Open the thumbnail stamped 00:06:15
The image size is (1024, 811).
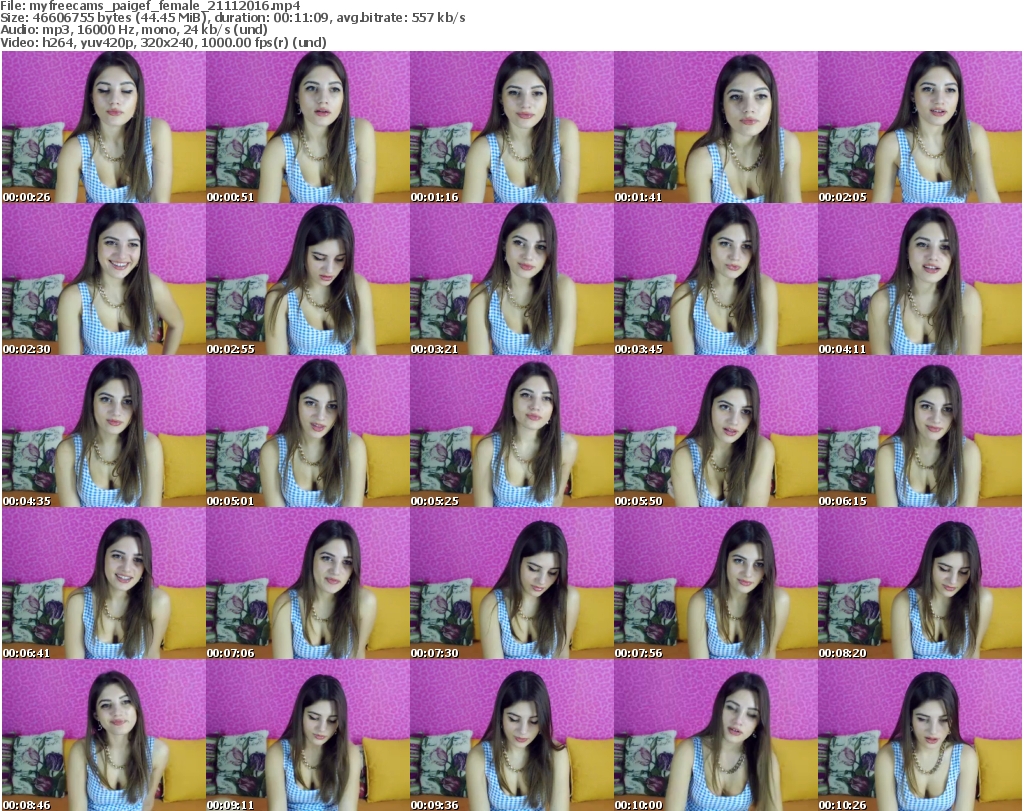920,431
